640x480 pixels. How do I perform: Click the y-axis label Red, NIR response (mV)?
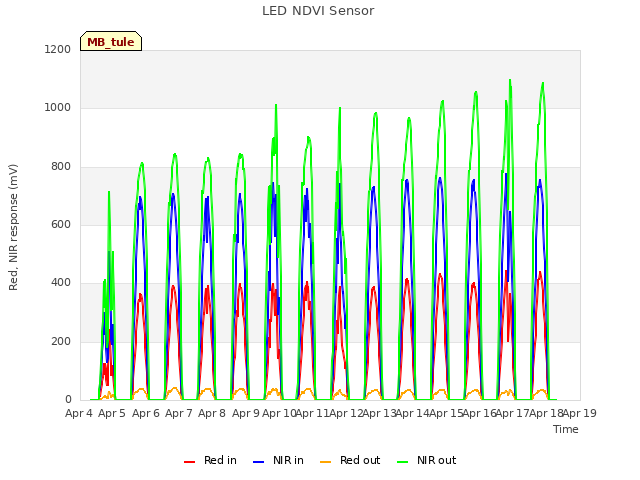pyautogui.click(x=13, y=227)
